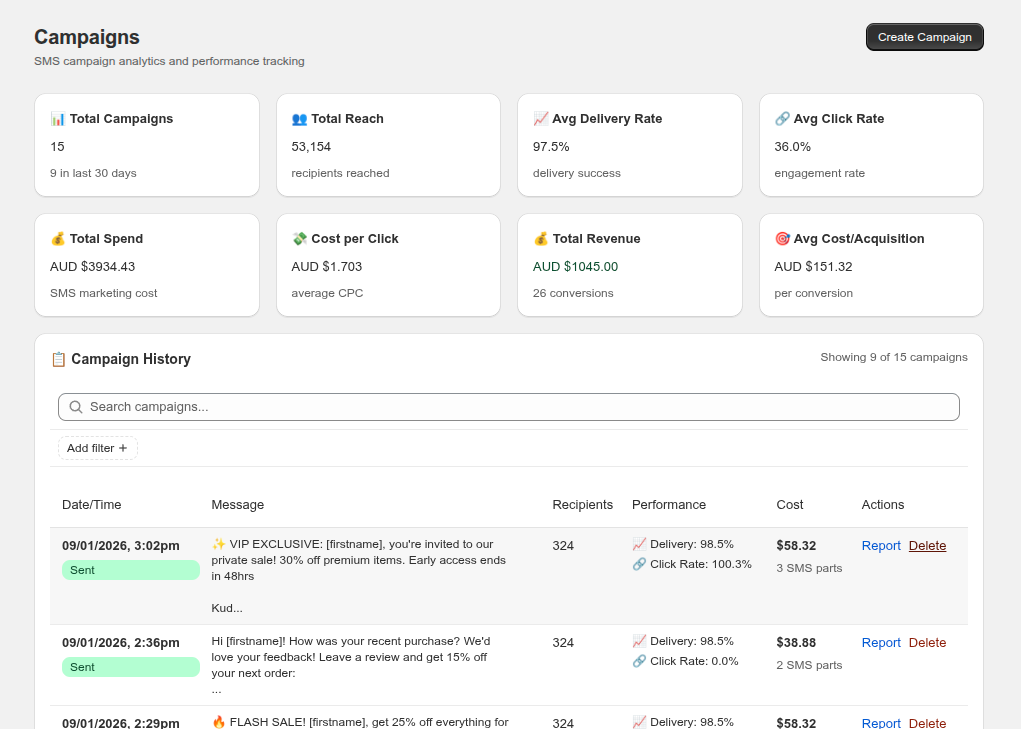The image size is (1021, 729).
Task: Click the Total Campaigns bar chart icon
Action: [x=58, y=119]
